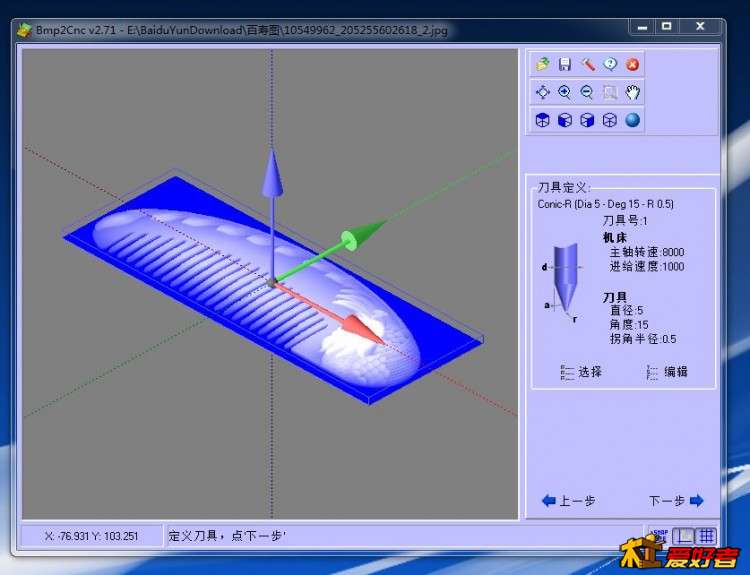The image size is (750, 575).
Task: Toggle the grid display button
Action: [x=707, y=536]
